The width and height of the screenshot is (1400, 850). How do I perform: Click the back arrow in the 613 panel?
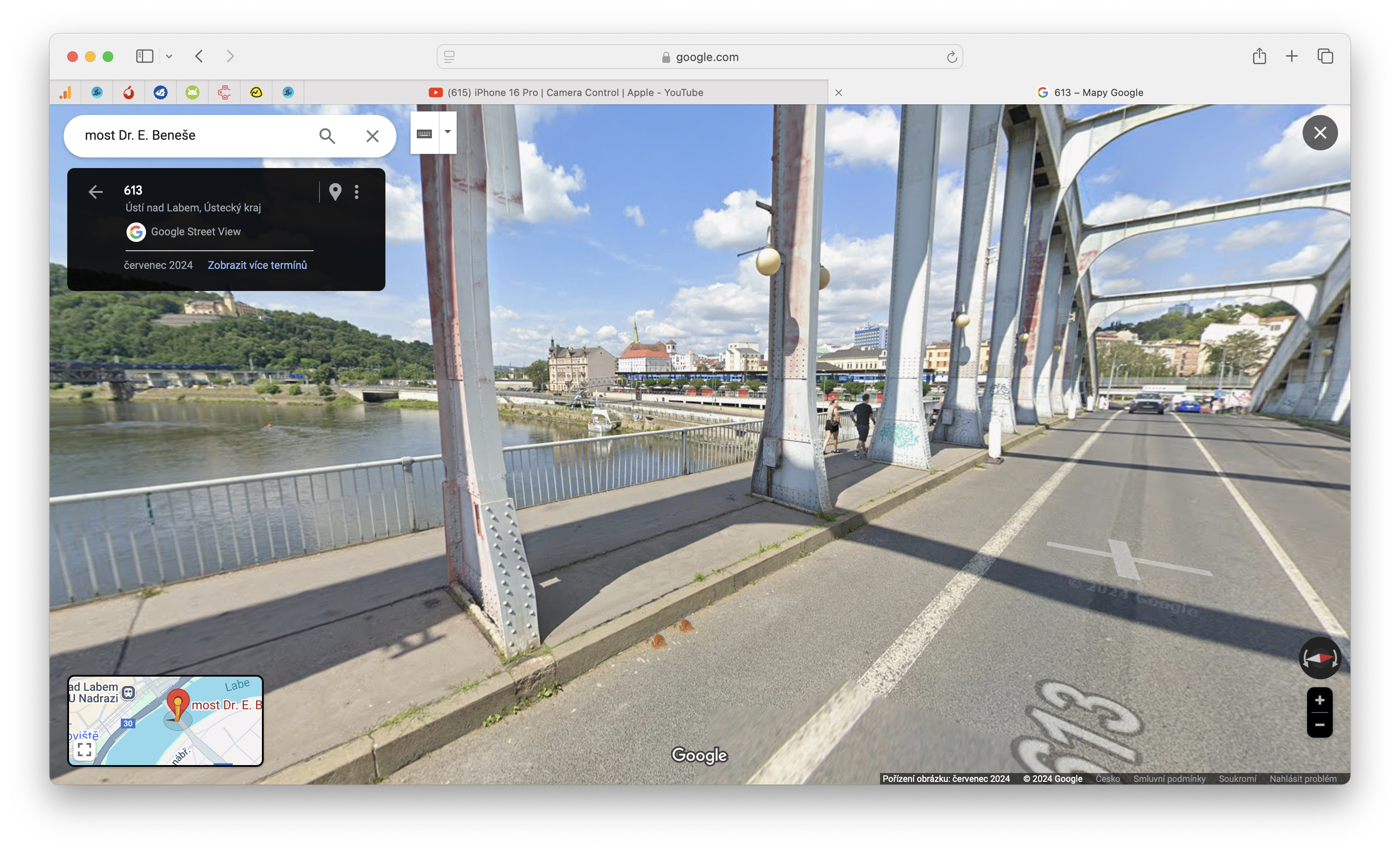pyautogui.click(x=96, y=192)
